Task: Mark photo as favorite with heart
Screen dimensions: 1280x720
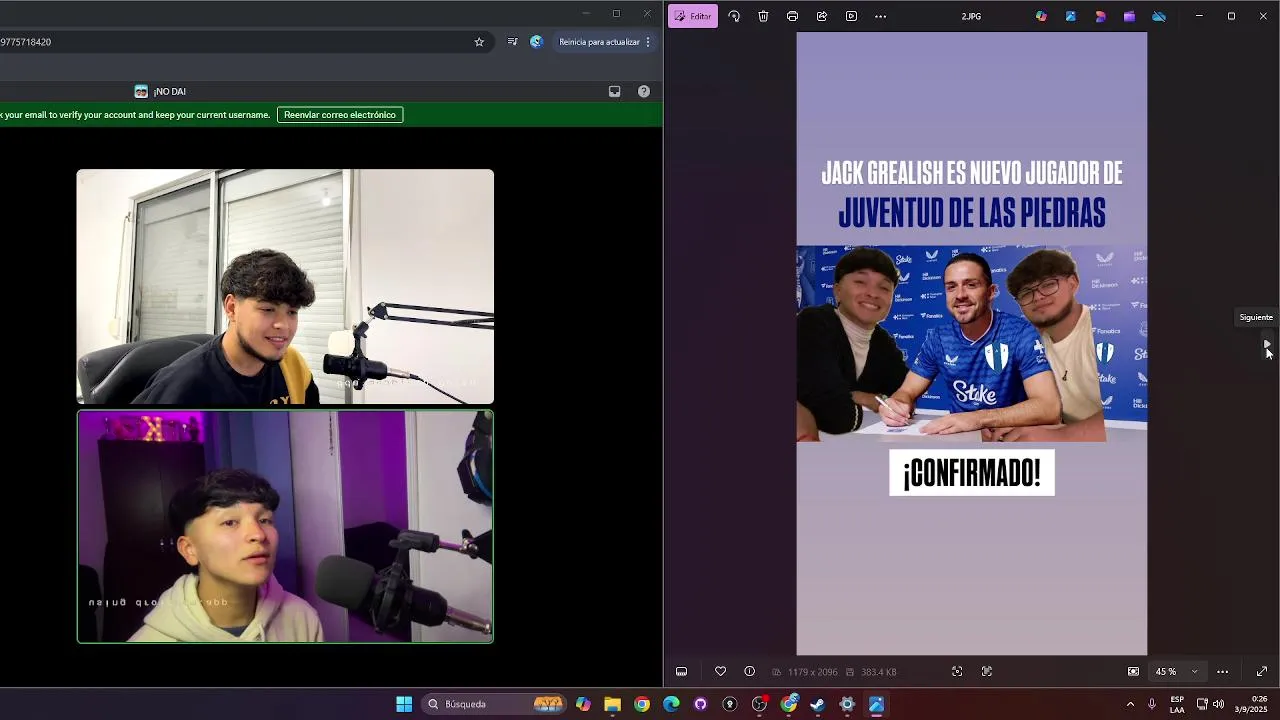Action: [720, 672]
